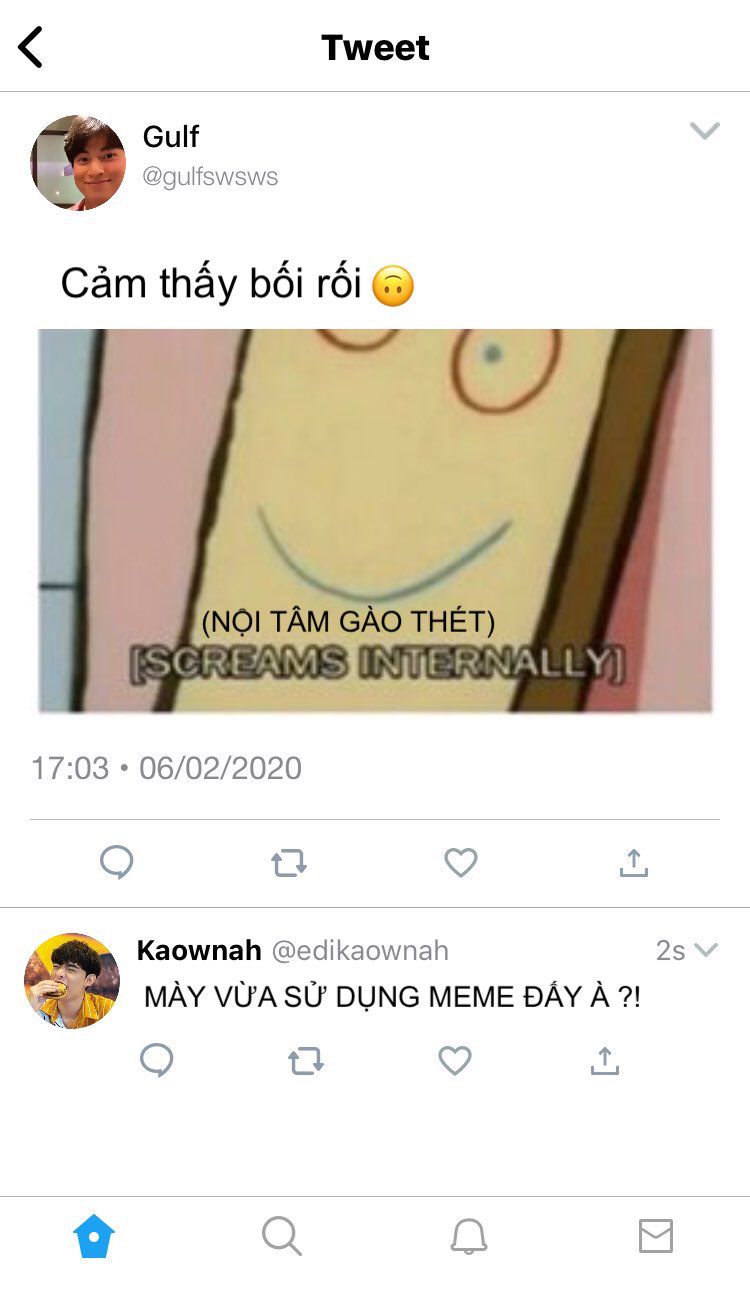Retweet Gulf's tweet
The height and width of the screenshot is (1297, 750).
289,863
